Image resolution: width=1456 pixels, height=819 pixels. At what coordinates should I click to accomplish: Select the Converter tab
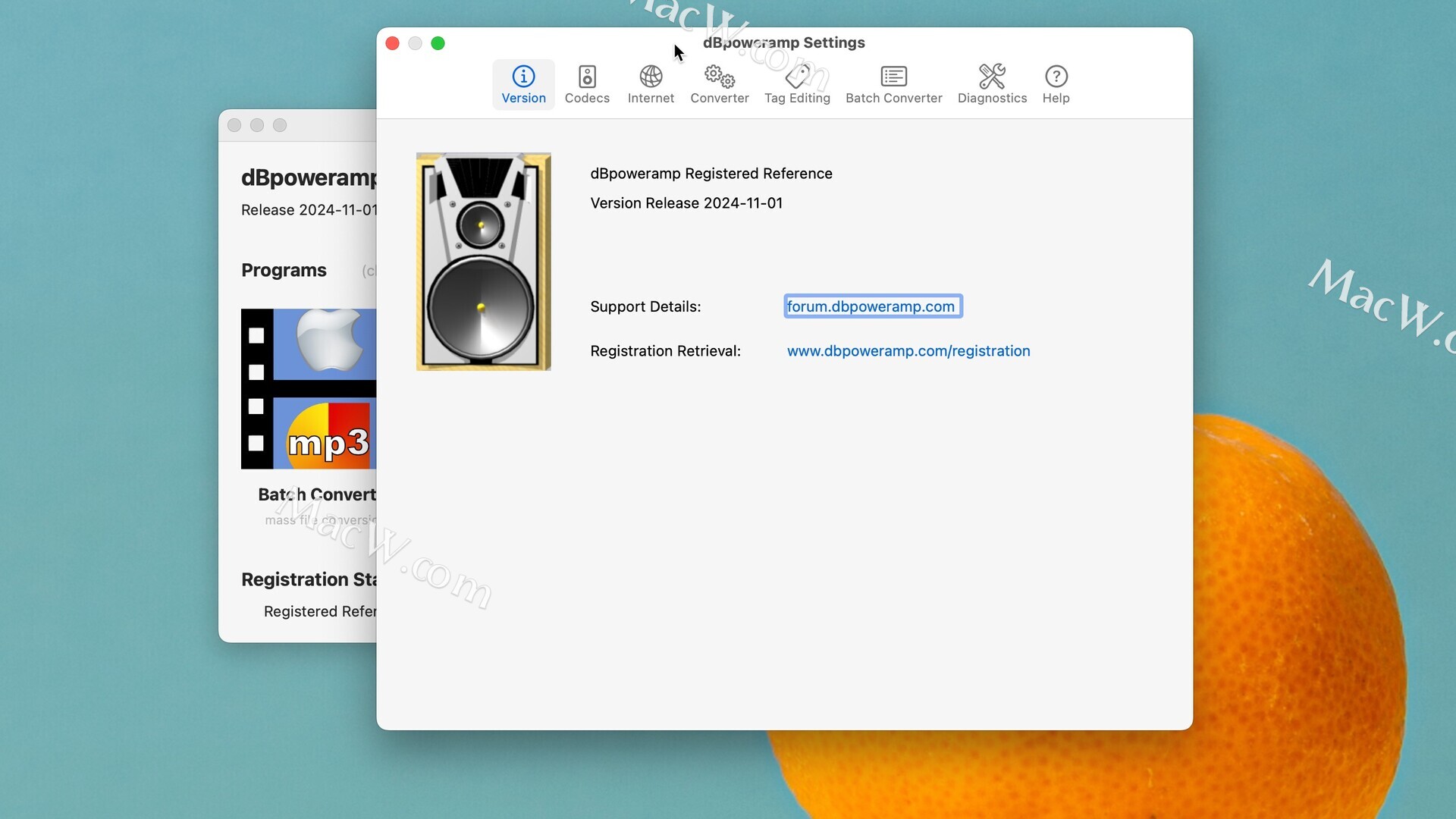[x=719, y=85]
